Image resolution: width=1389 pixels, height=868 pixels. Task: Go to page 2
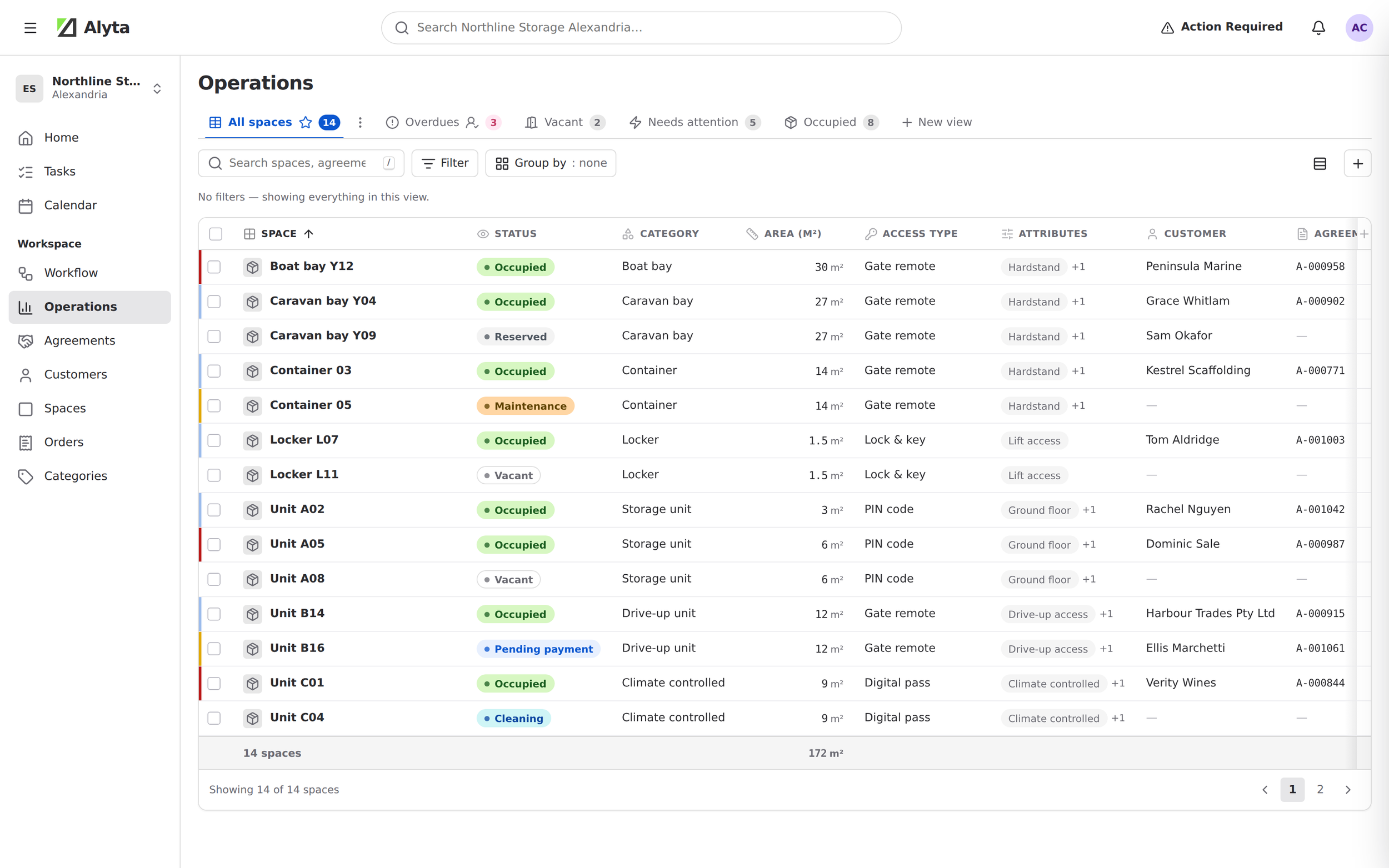[x=1320, y=790]
